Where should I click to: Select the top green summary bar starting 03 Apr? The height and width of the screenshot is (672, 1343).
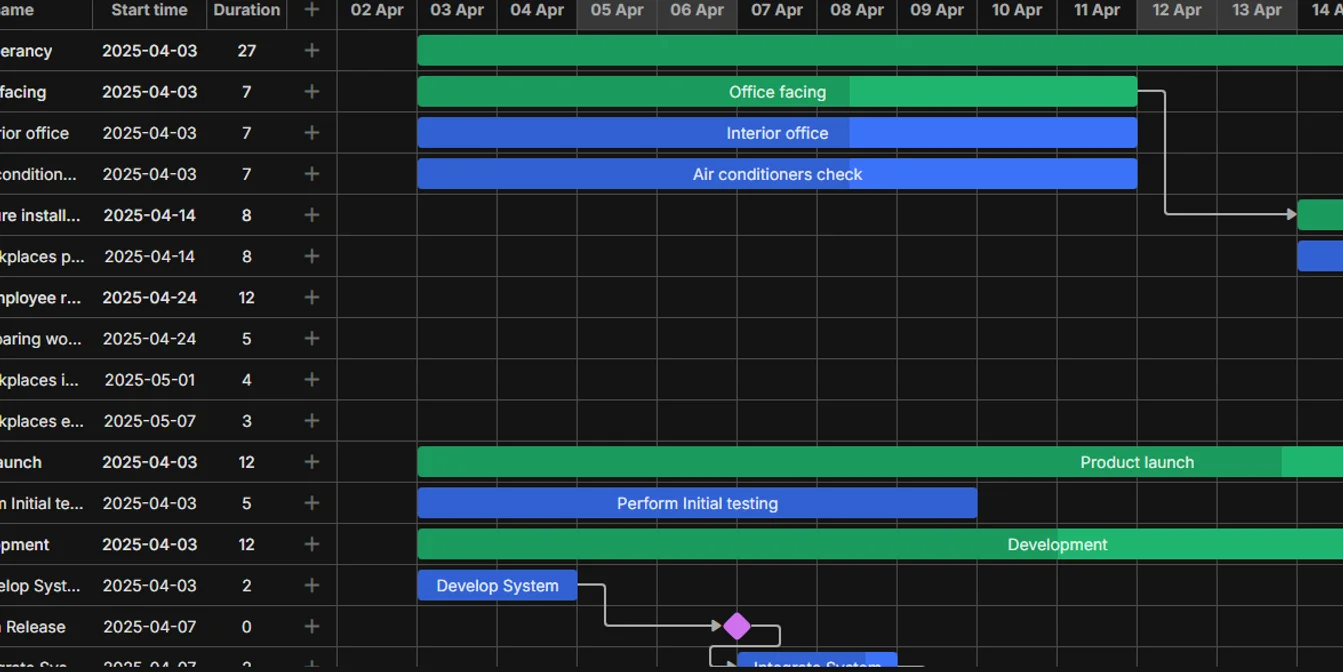[880, 51]
